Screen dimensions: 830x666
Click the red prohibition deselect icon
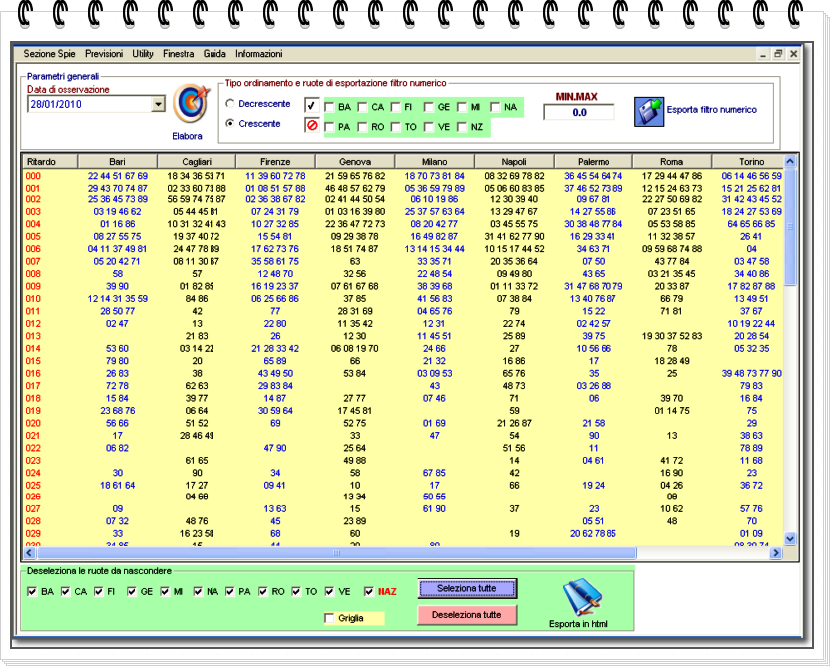312,126
